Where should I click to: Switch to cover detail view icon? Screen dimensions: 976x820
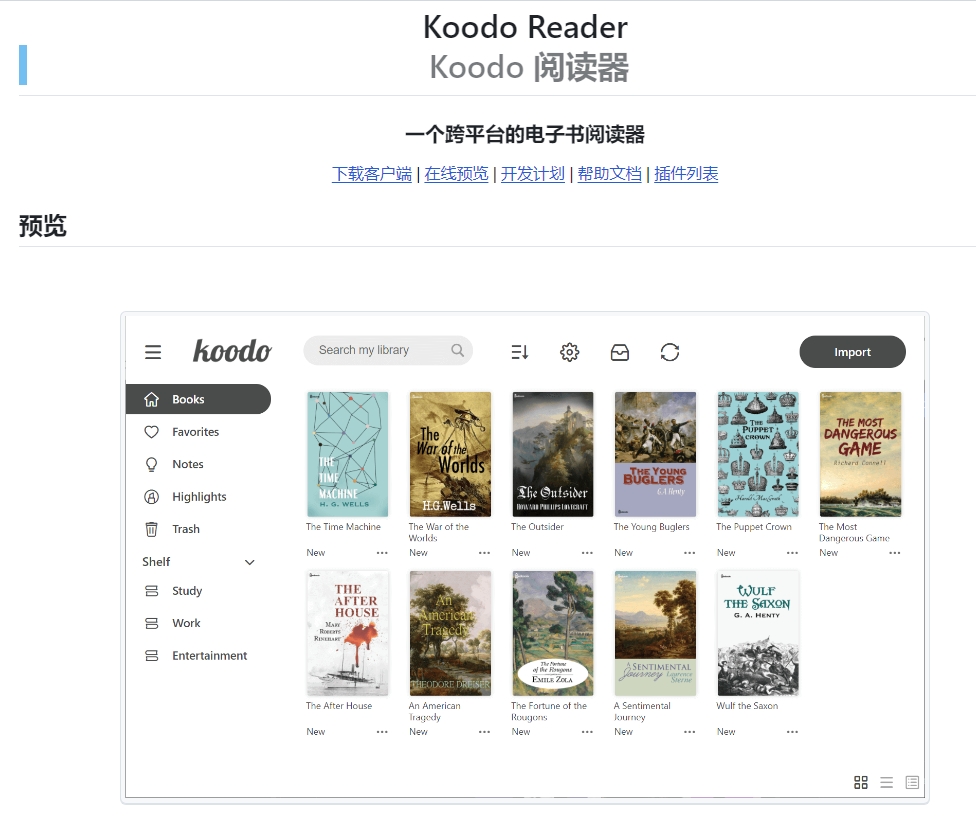pyautogui.click(x=912, y=783)
